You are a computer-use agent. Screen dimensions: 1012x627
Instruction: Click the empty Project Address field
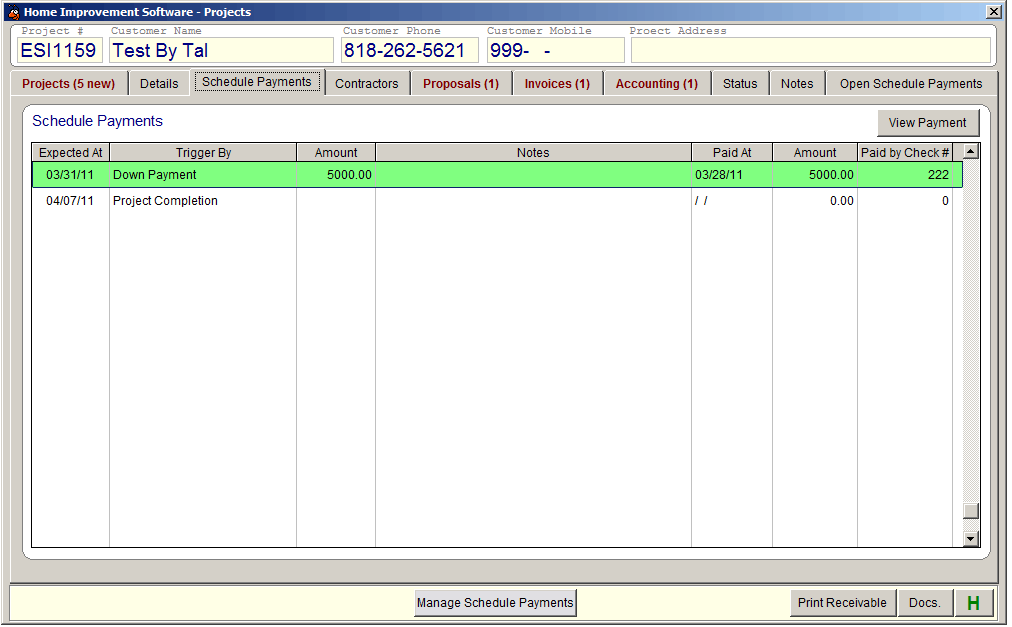click(x=811, y=50)
